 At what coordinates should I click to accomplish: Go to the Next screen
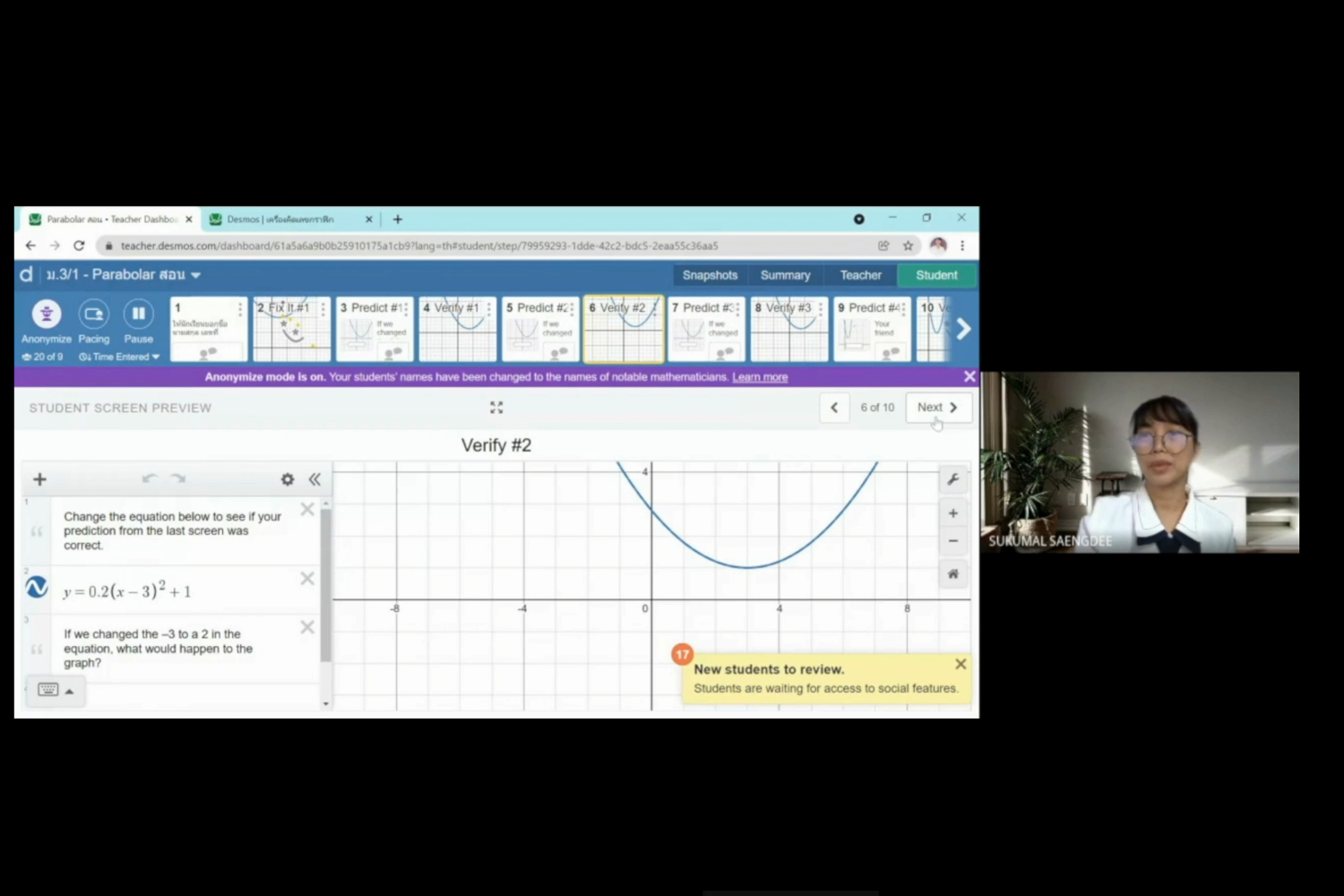coord(937,408)
